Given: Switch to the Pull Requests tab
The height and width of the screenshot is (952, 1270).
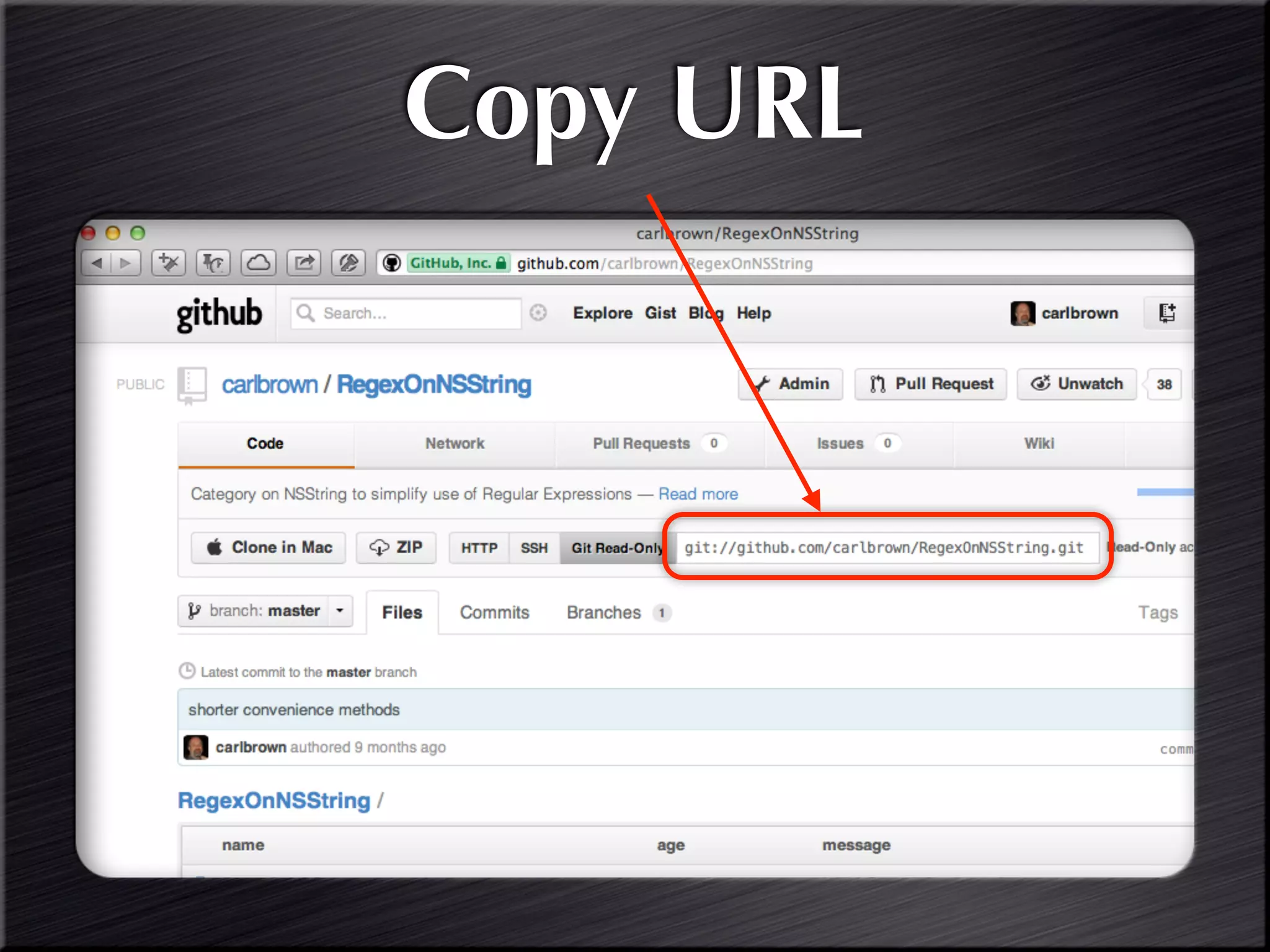Looking at the screenshot, I should pyautogui.click(x=660, y=444).
